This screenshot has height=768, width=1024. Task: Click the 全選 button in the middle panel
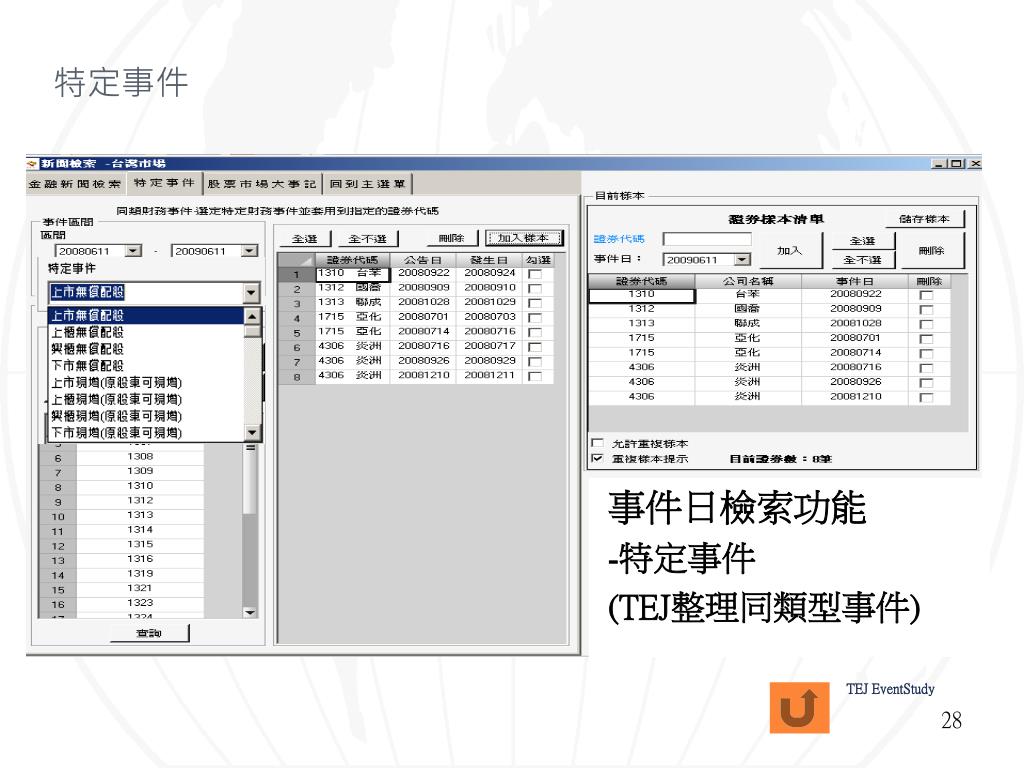304,239
